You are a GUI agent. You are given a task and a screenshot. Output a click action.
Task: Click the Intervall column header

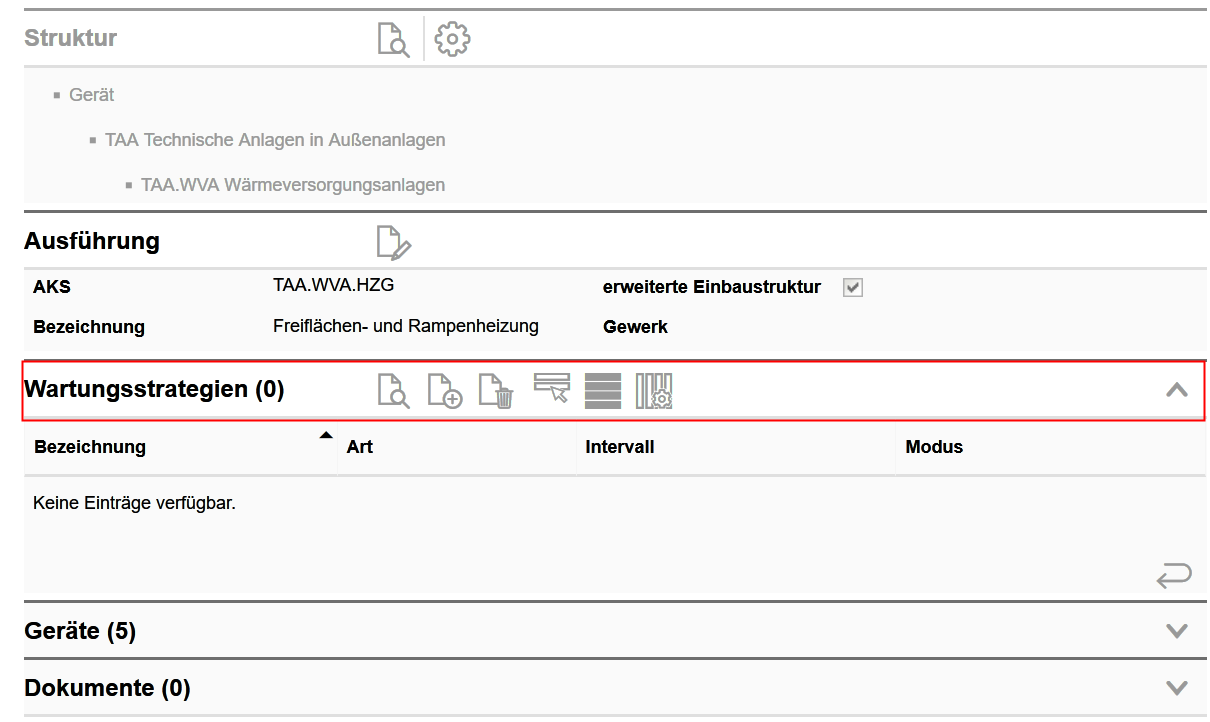pos(620,446)
